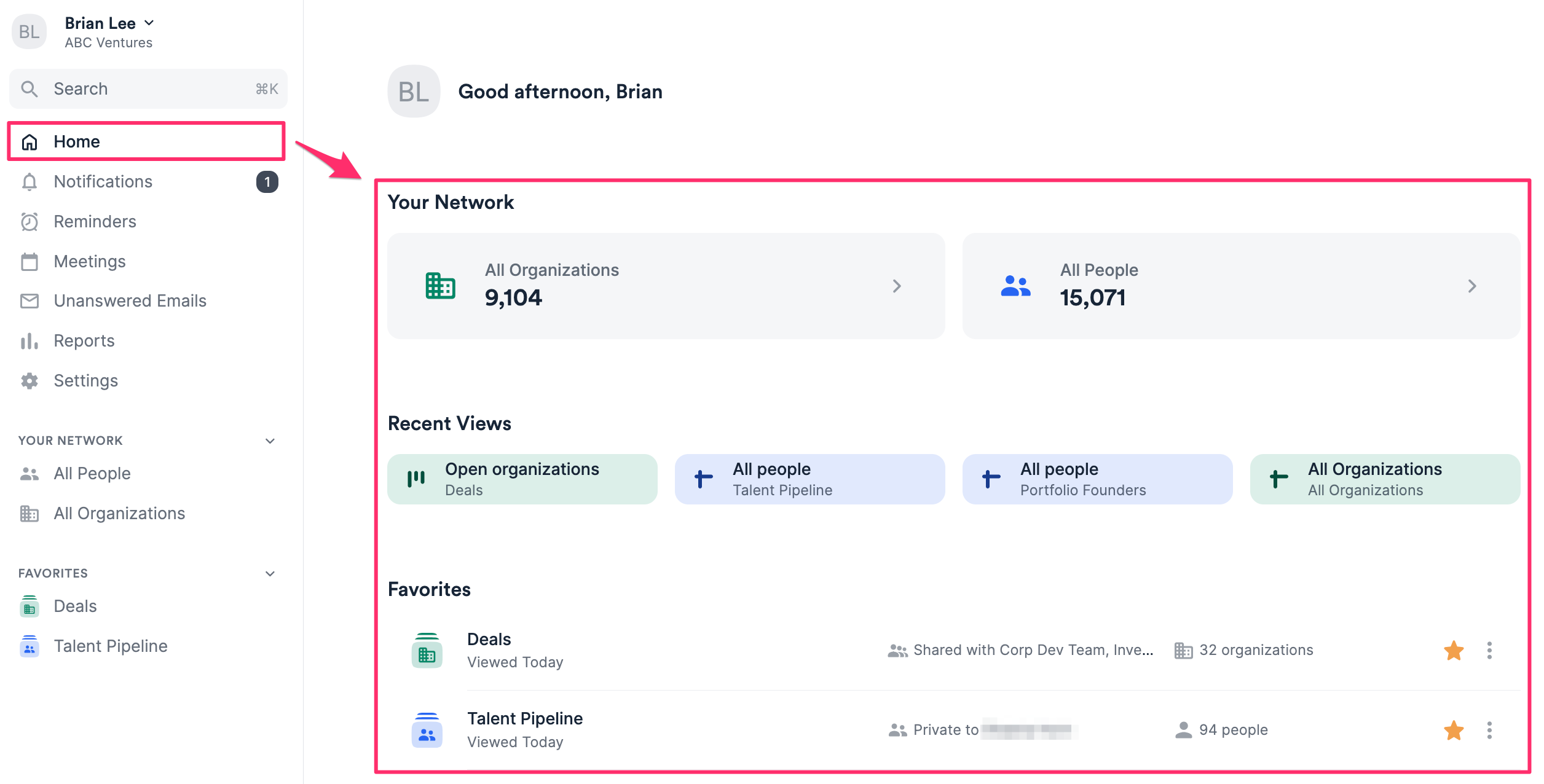This screenshot has height=784, width=1544.
Task: Select the Reports icon
Action: coord(29,340)
